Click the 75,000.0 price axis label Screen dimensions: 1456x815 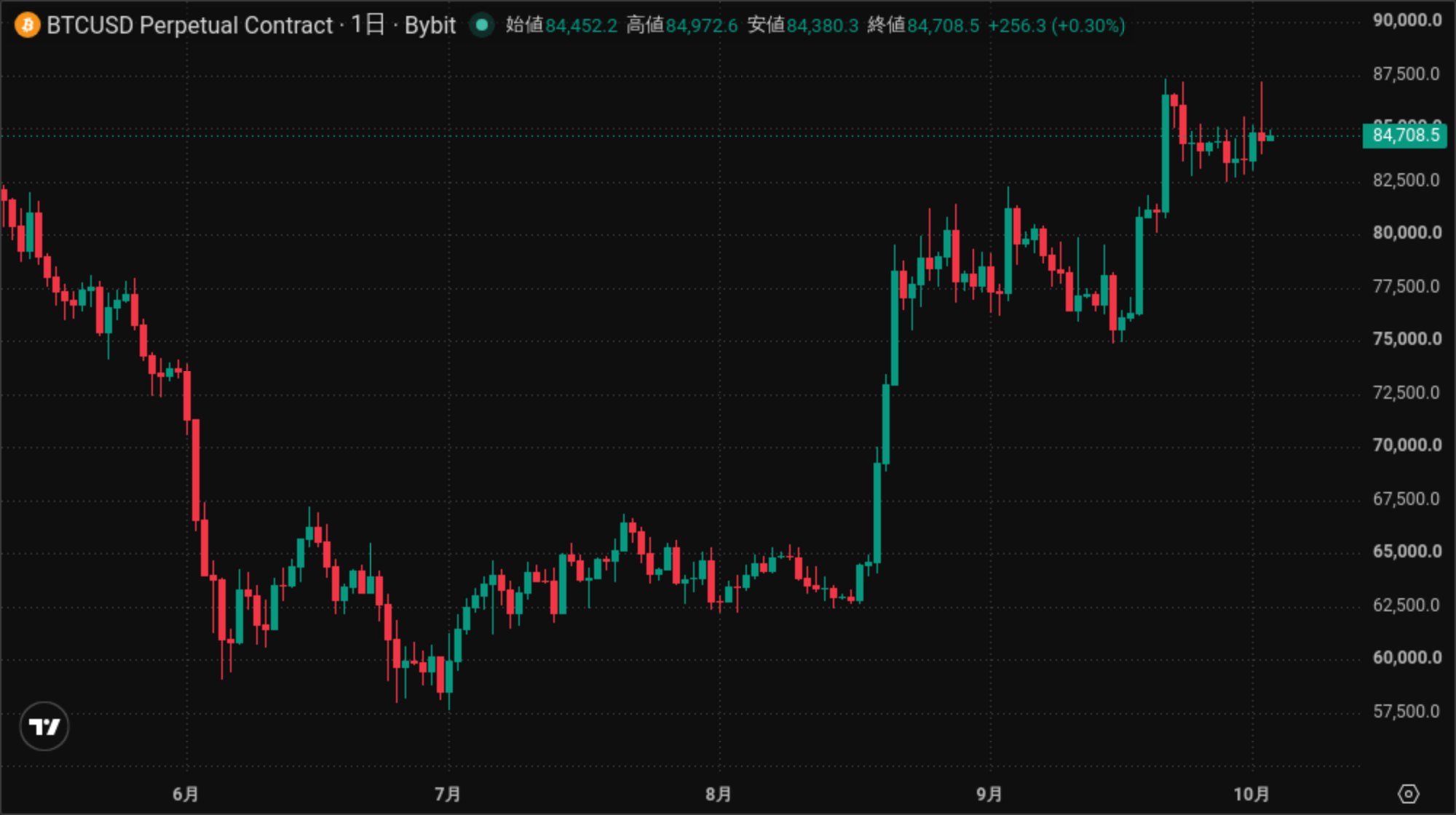1406,339
